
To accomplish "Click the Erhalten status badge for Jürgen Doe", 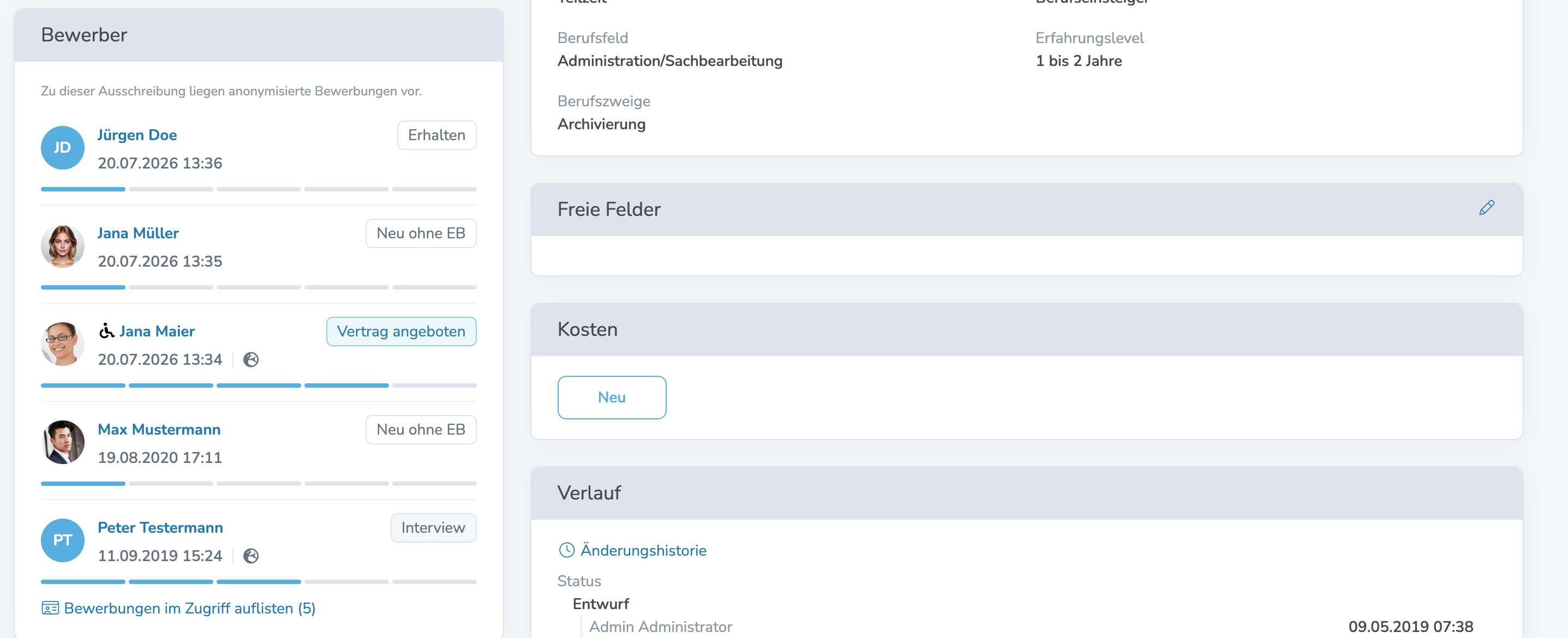I will [x=436, y=135].
